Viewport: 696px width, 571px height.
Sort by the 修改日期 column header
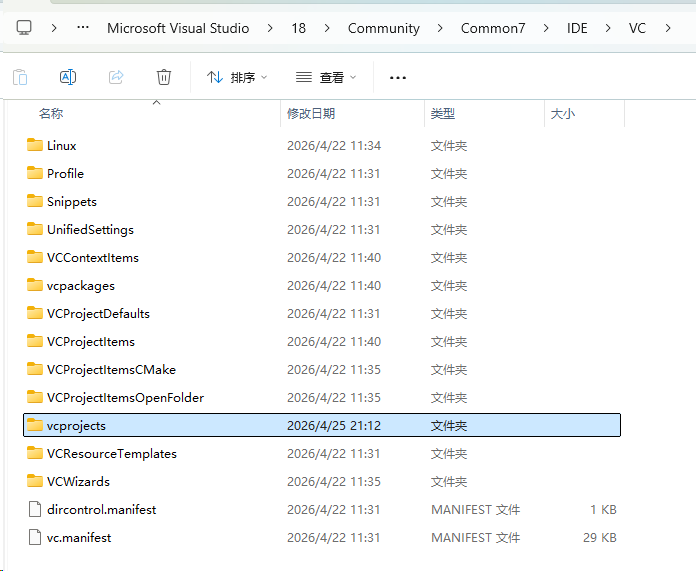click(311, 114)
